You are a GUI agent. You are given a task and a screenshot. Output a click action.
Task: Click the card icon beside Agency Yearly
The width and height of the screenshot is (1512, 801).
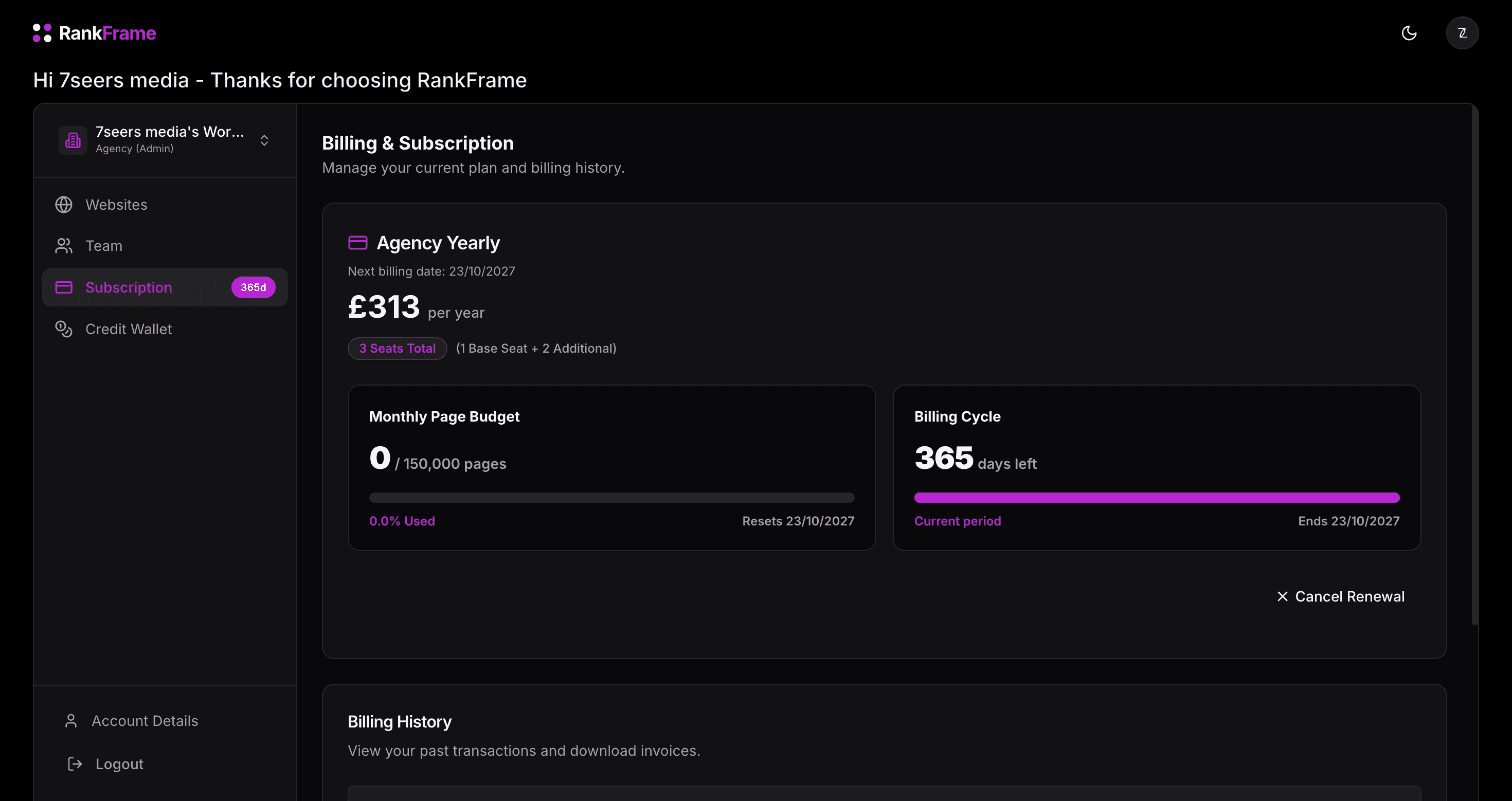click(357, 243)
